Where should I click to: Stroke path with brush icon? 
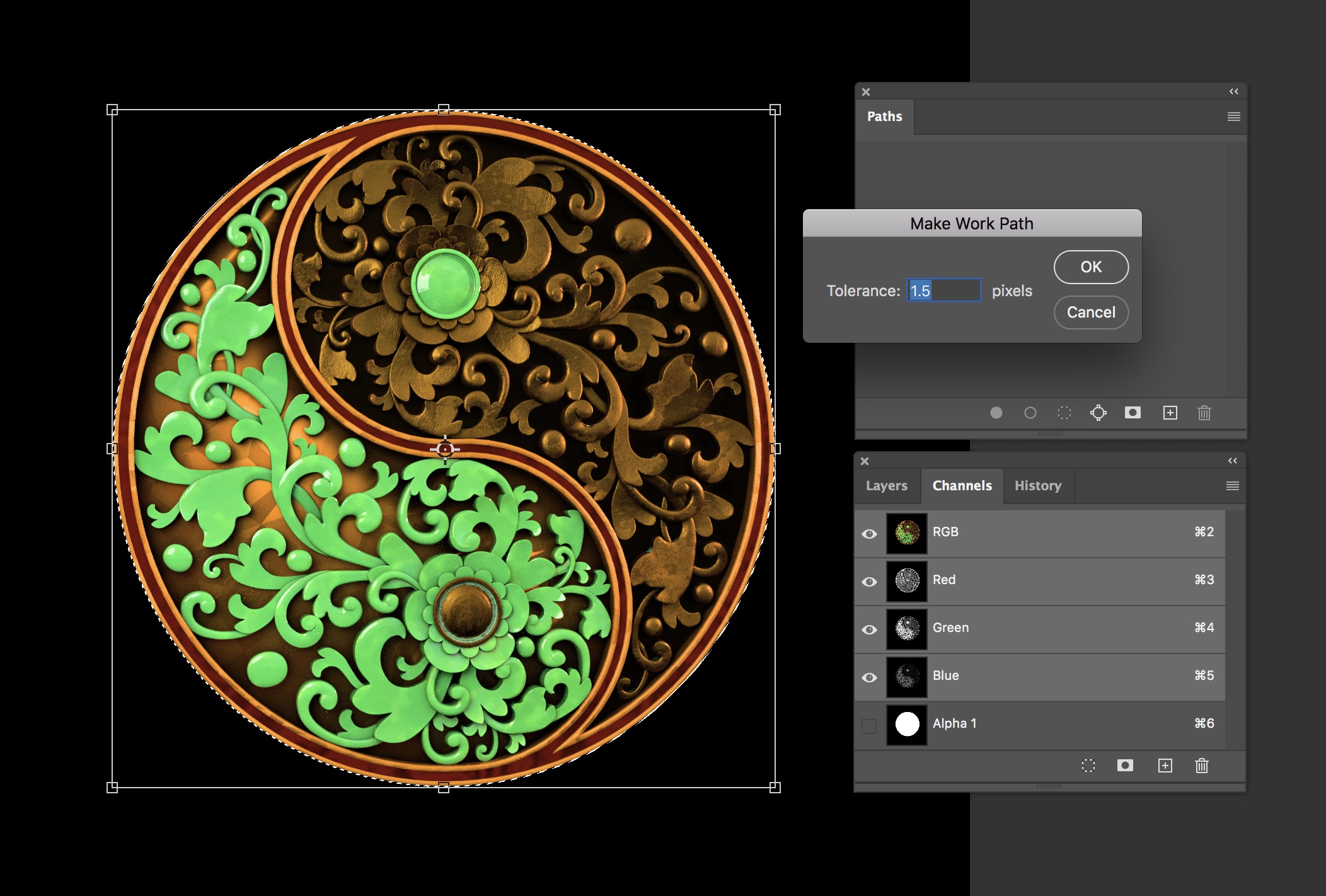coord(1030,413)
